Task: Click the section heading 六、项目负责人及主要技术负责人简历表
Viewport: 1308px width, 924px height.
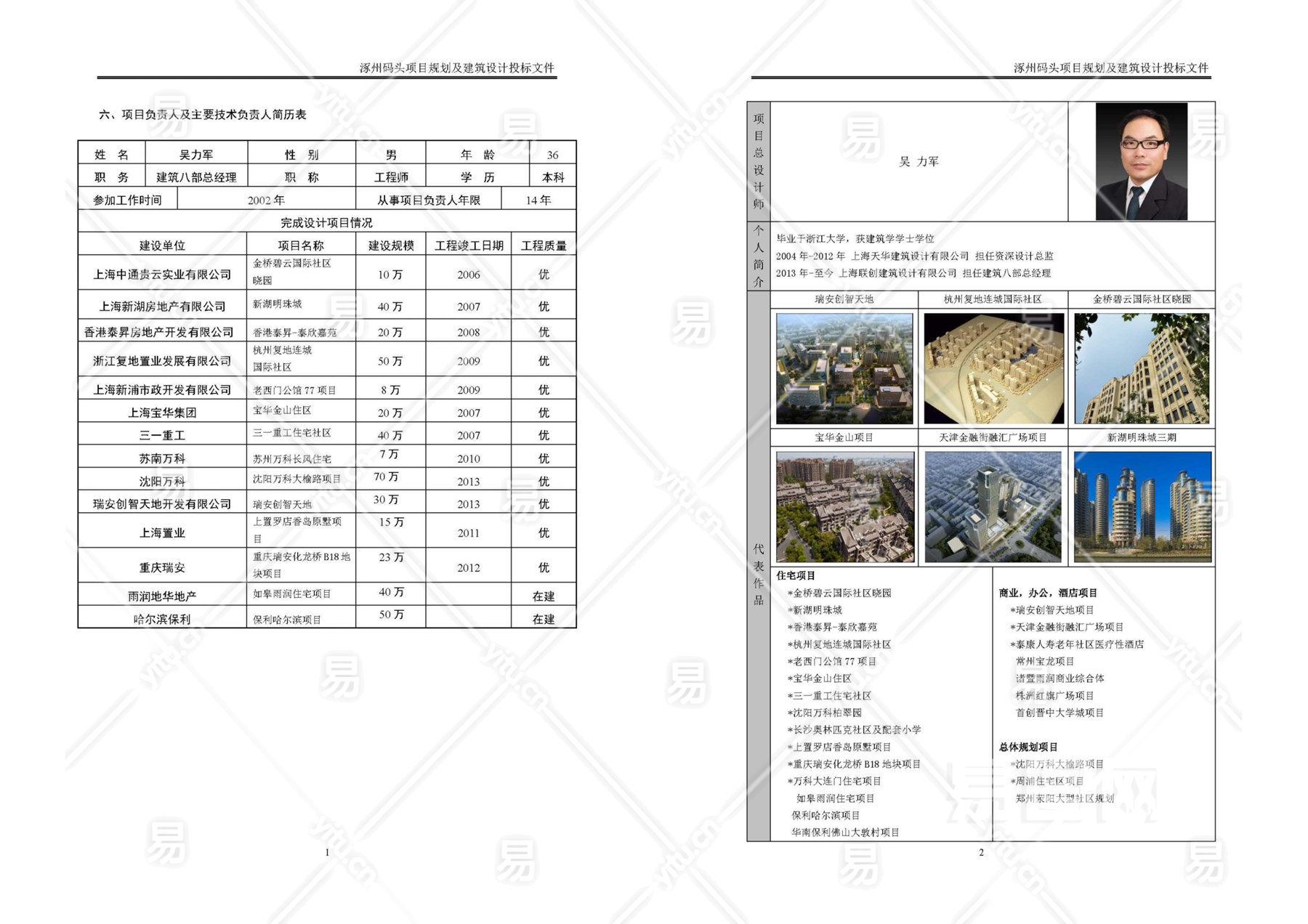Action: coord(203,115)
